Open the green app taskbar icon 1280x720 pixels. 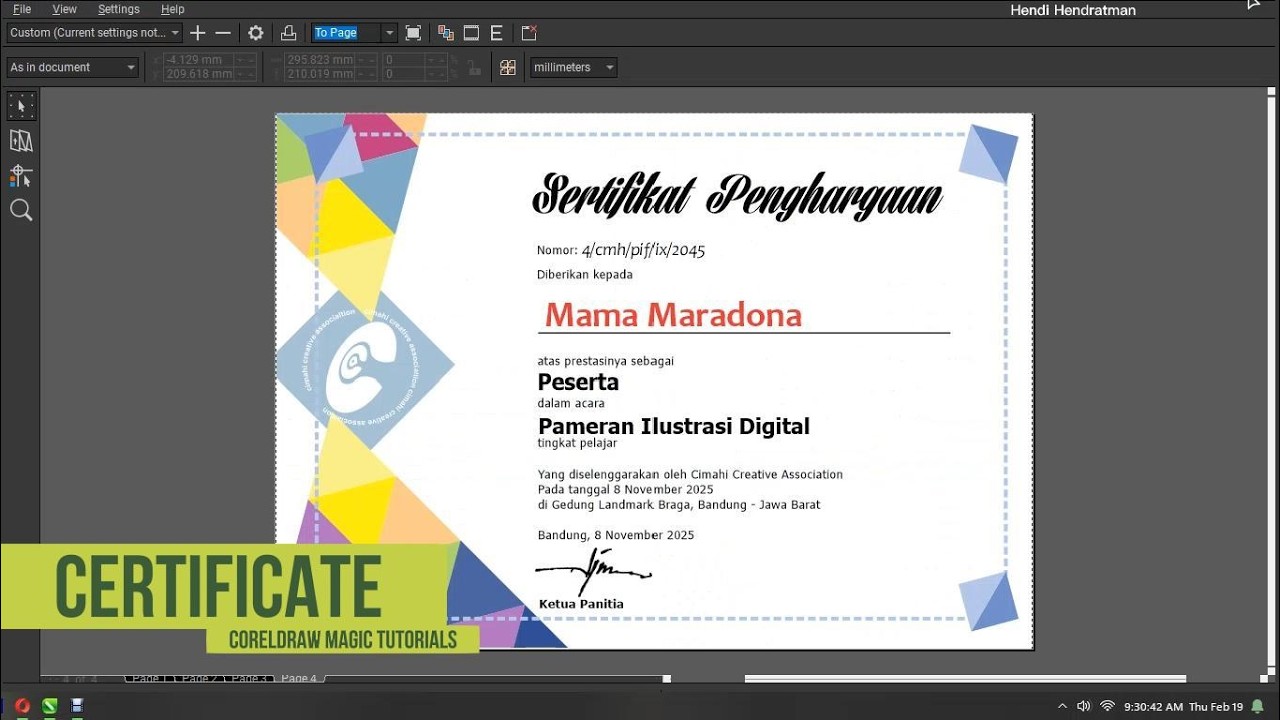pyautogui.click(x=49, y=706)
